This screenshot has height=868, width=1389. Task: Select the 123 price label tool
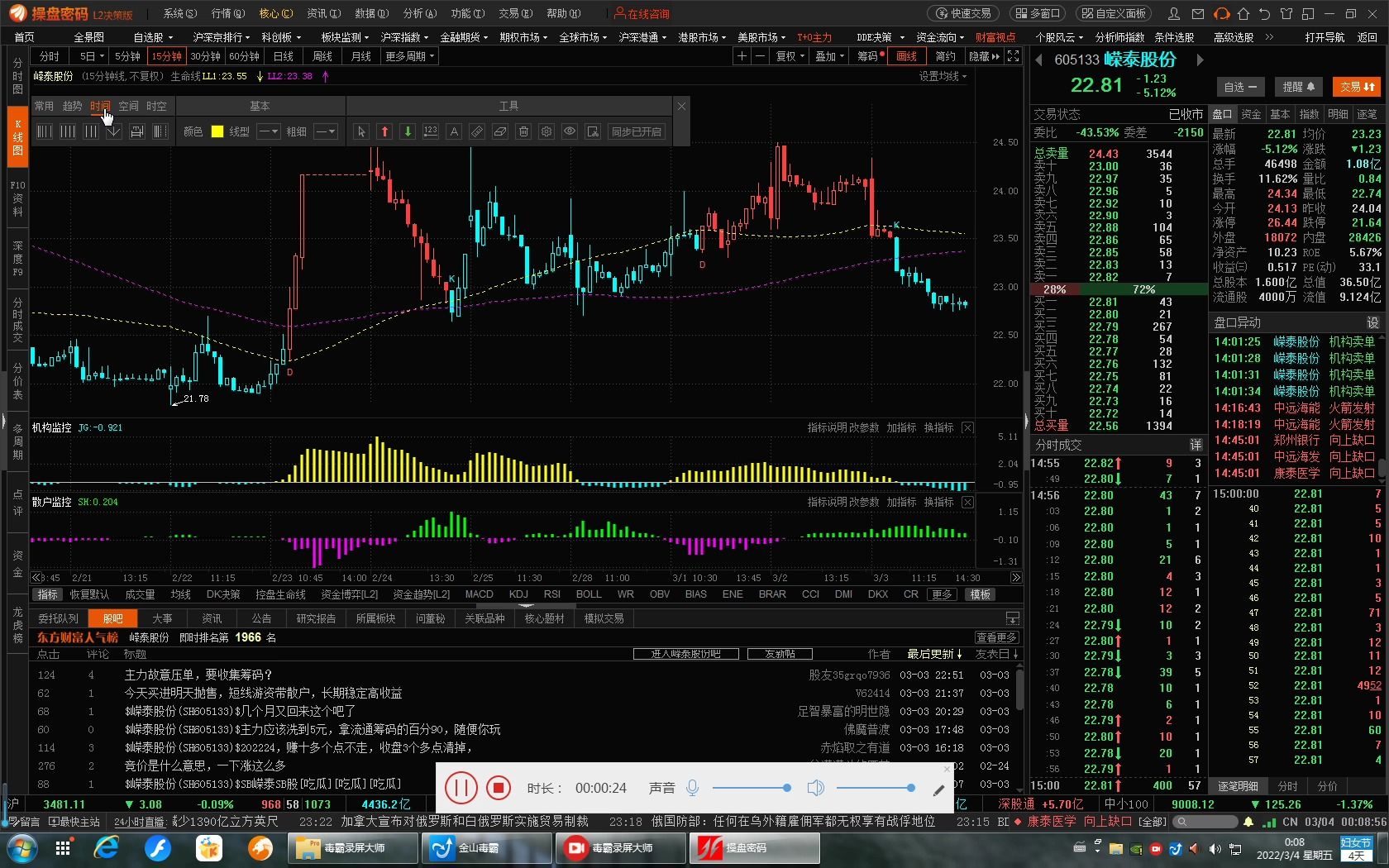(431, 131)
